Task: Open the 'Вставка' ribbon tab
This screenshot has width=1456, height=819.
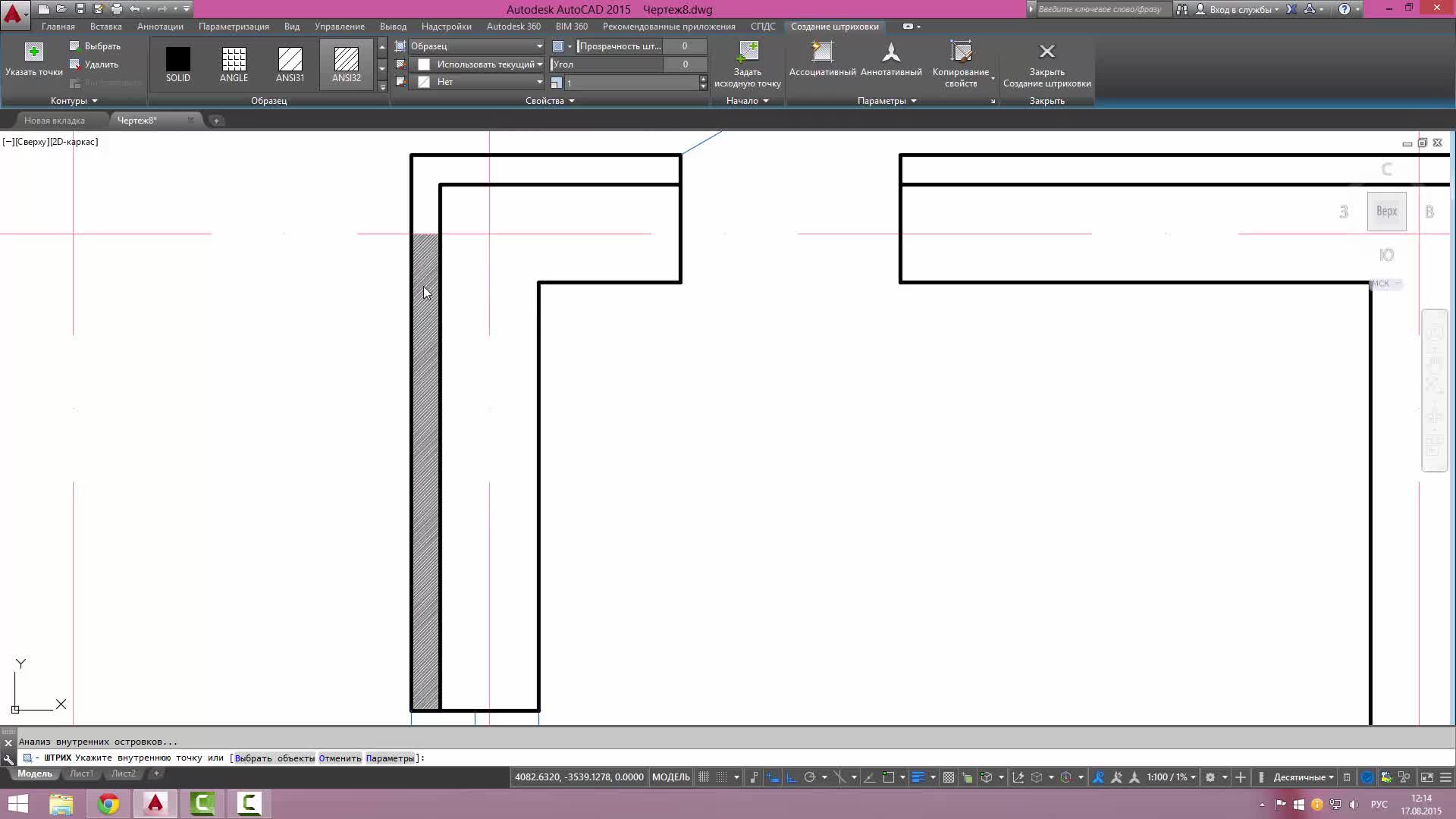Action: click(x=106, y=27)
